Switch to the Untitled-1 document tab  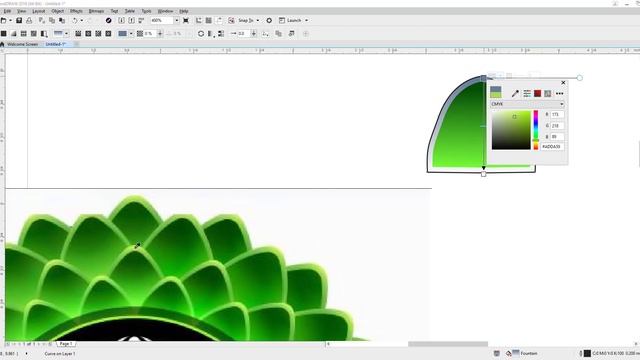pyautogui.click(x=56, y=44)
